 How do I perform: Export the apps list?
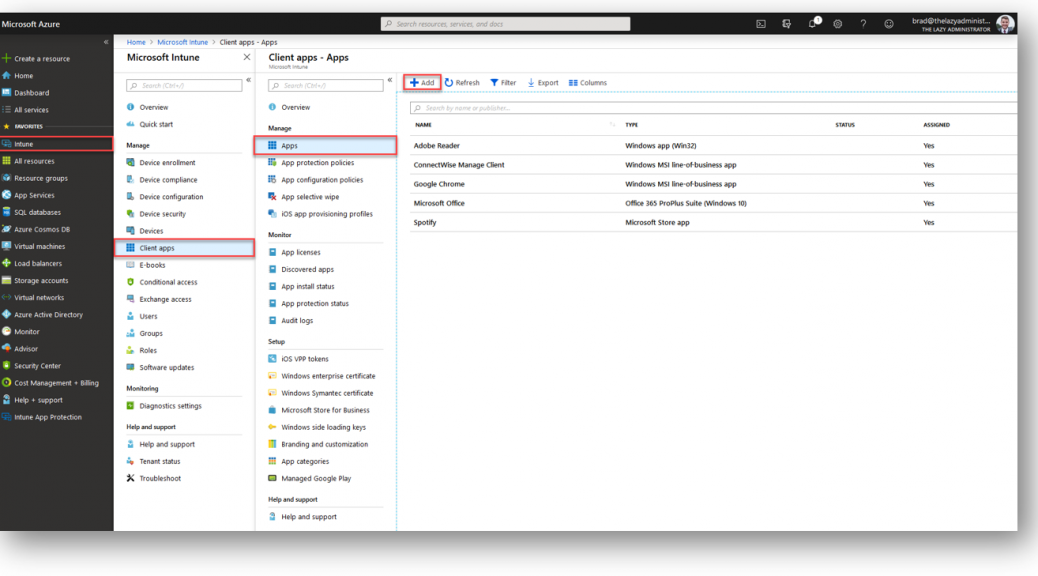[543, 83]
